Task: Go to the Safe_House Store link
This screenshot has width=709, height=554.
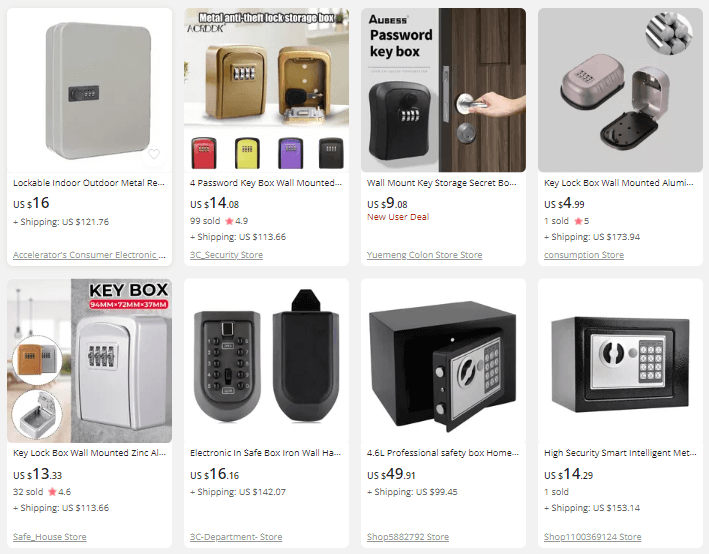Action: point(50,537)
